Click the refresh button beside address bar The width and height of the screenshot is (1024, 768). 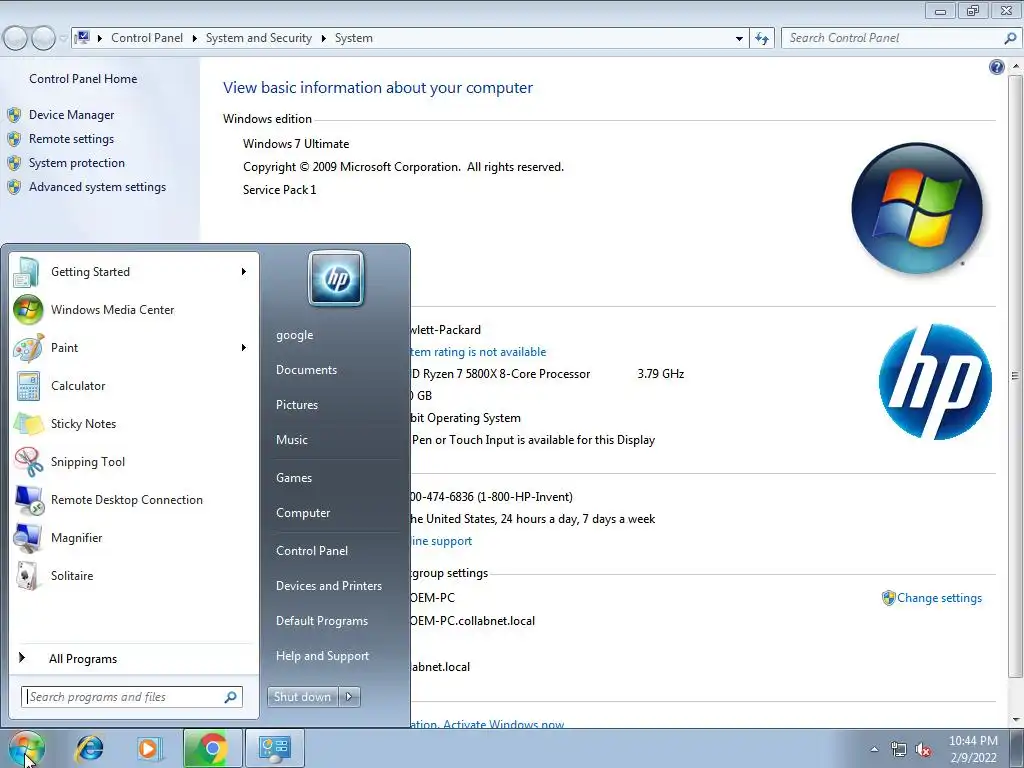tap(761, 38)
